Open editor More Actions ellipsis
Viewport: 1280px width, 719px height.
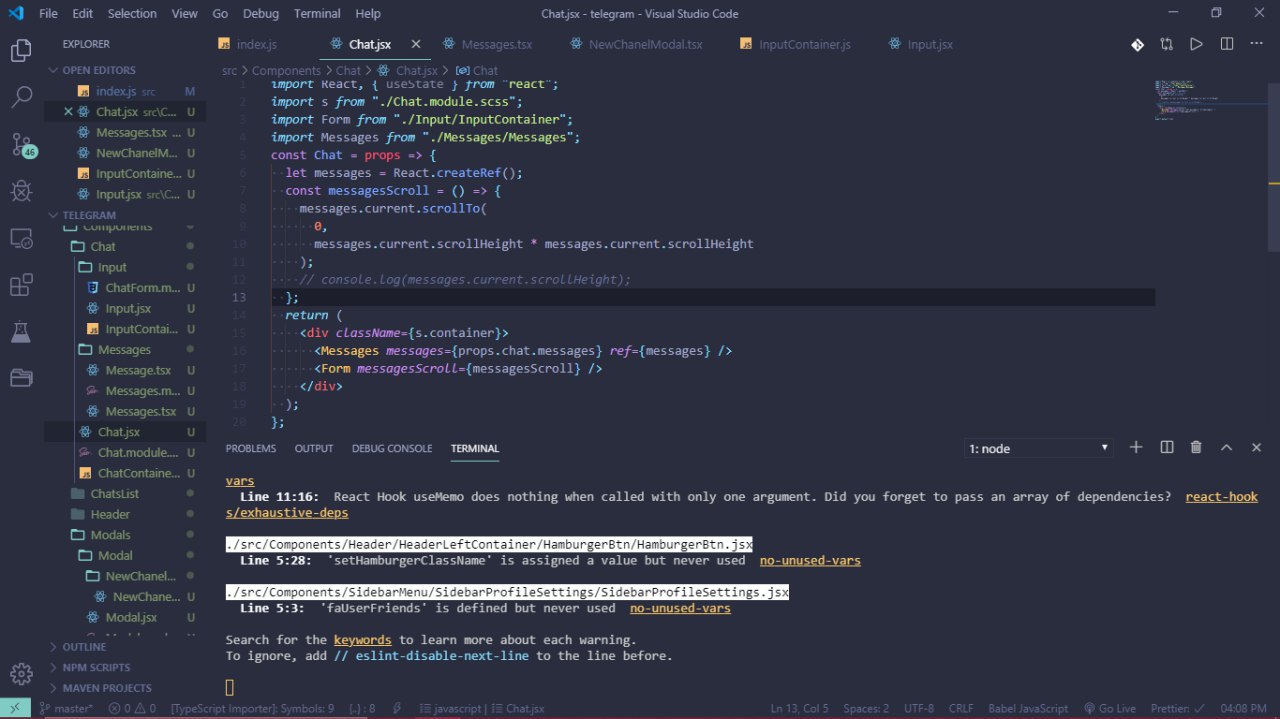pyautogui.click(x=1256, y=45)
